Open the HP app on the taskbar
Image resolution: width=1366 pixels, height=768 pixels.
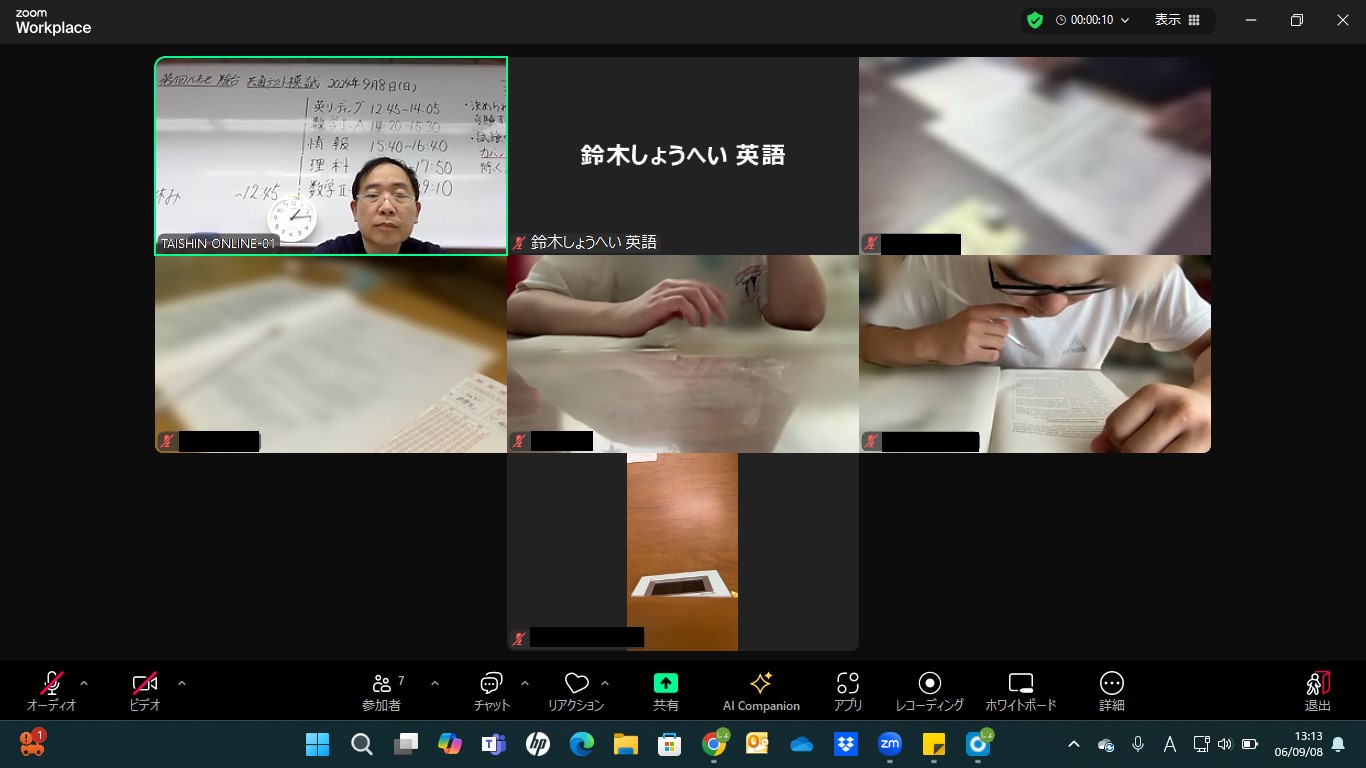(x=538, y=744)
